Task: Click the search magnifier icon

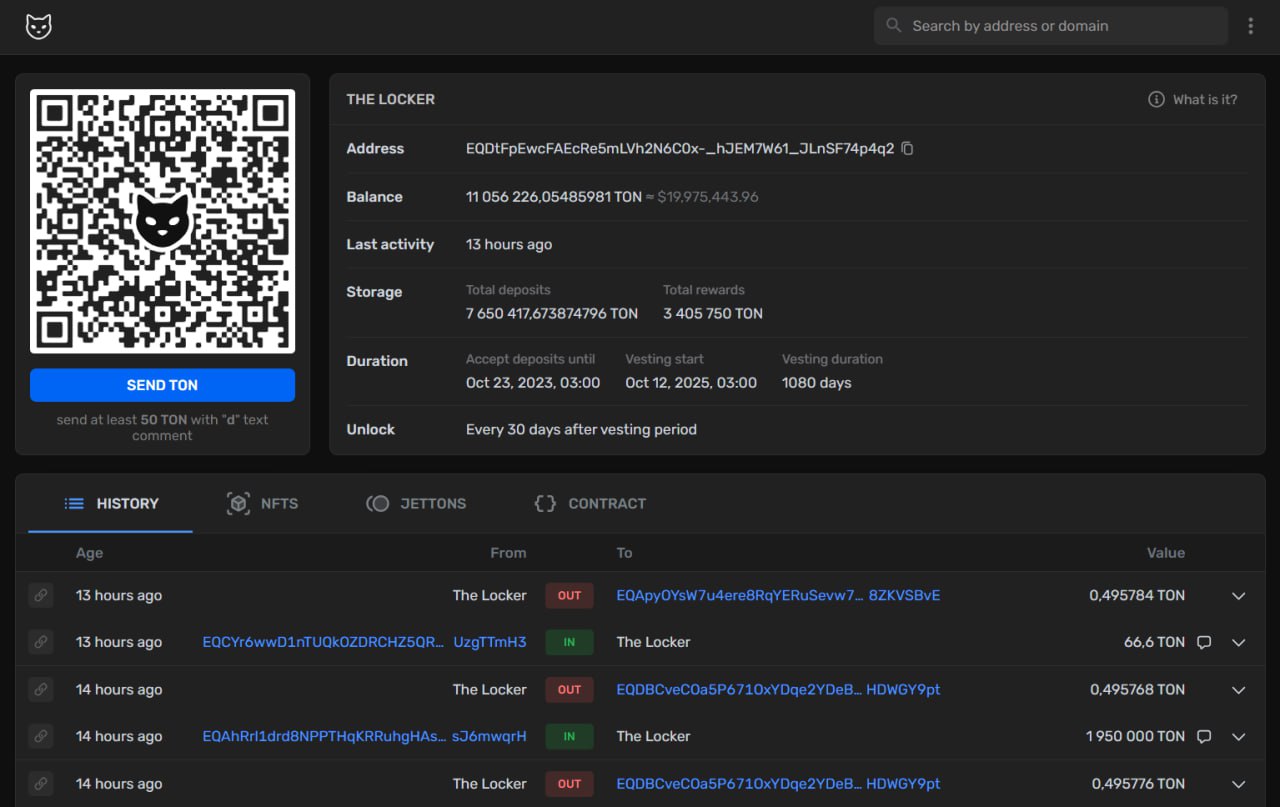Action: pos(893,25)
